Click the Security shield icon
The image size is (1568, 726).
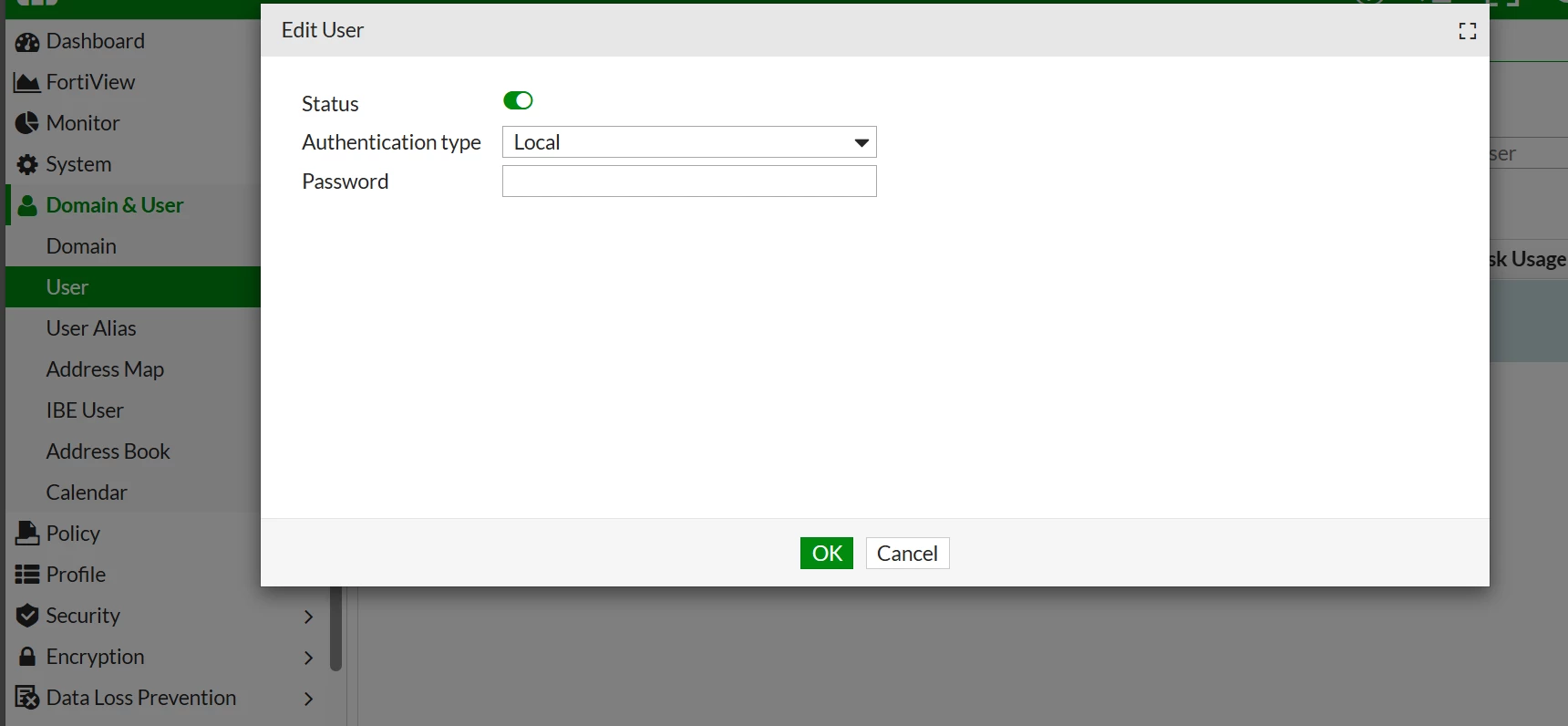pyautogui.click(x=27, y=616)
